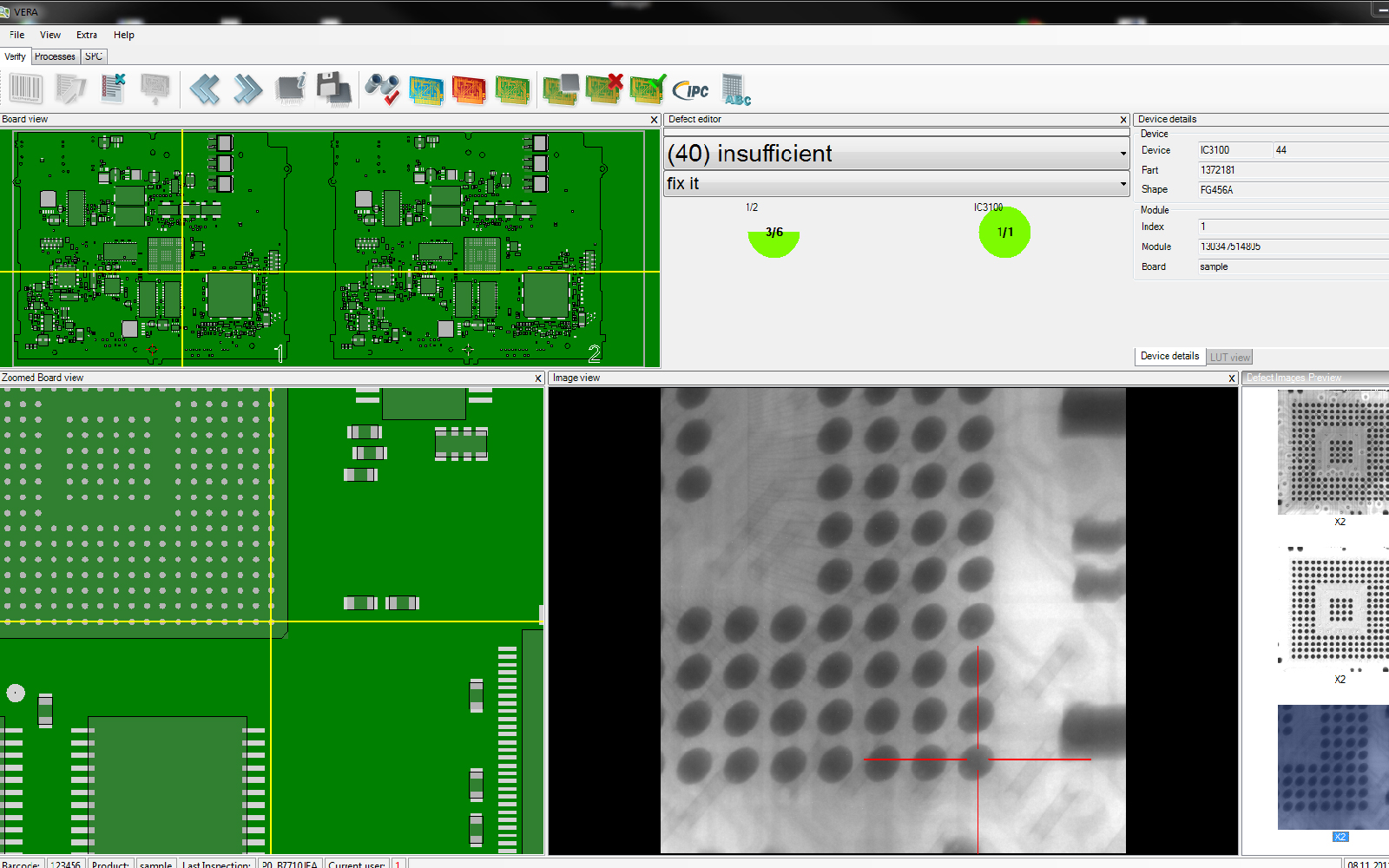Open the IPC standard icon
Screen dimensions: 1389x868
[x=691, y=89]
